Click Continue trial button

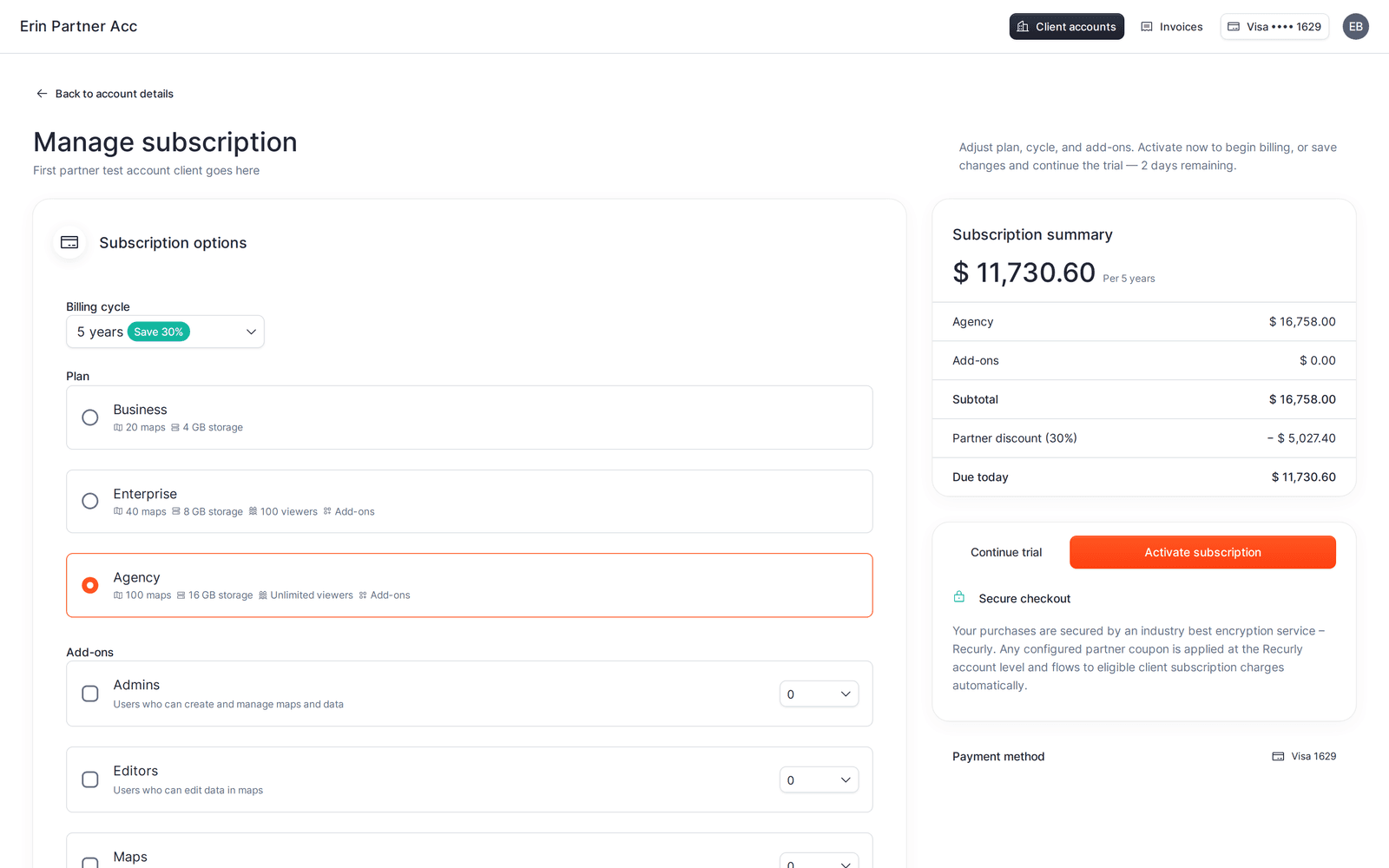(x=1006, y=552)
